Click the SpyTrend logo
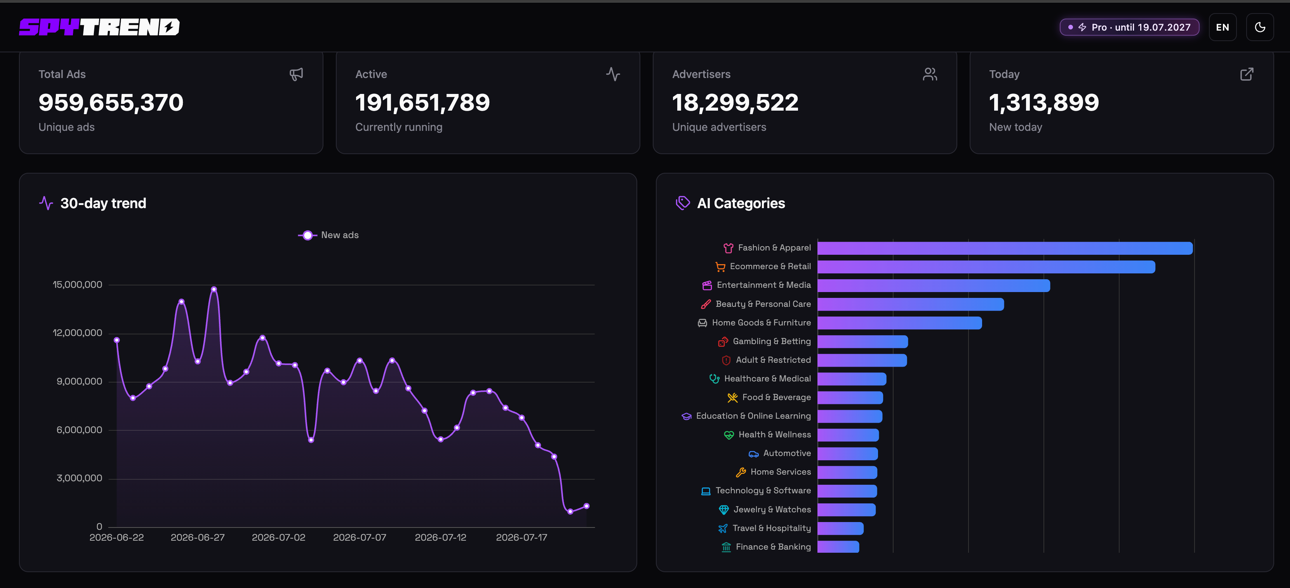Image resolution: width=1290 pixels, height=588 pixels. tap(99, 27)
